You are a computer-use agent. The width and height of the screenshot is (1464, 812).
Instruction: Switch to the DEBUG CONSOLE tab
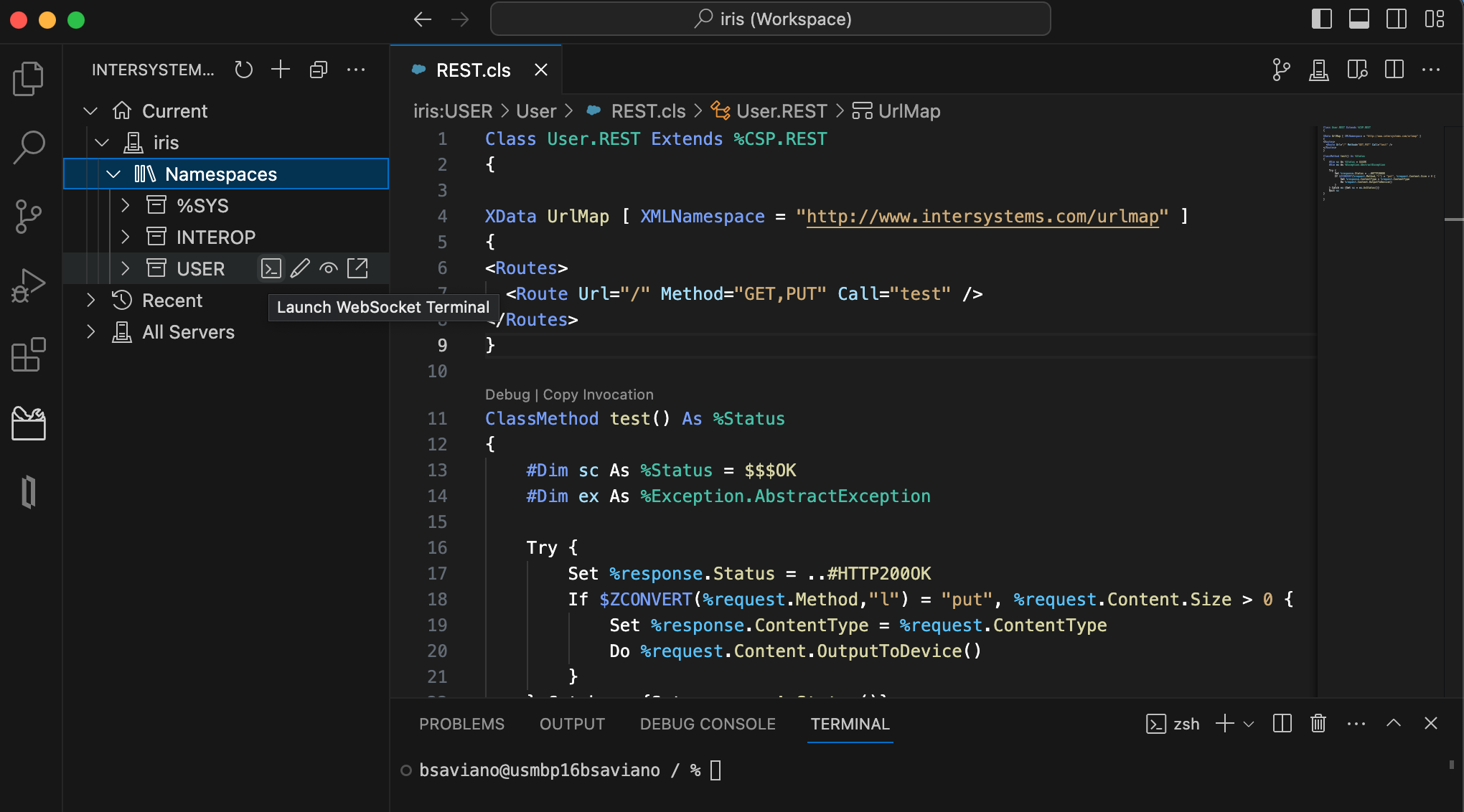tap(708, 724)
